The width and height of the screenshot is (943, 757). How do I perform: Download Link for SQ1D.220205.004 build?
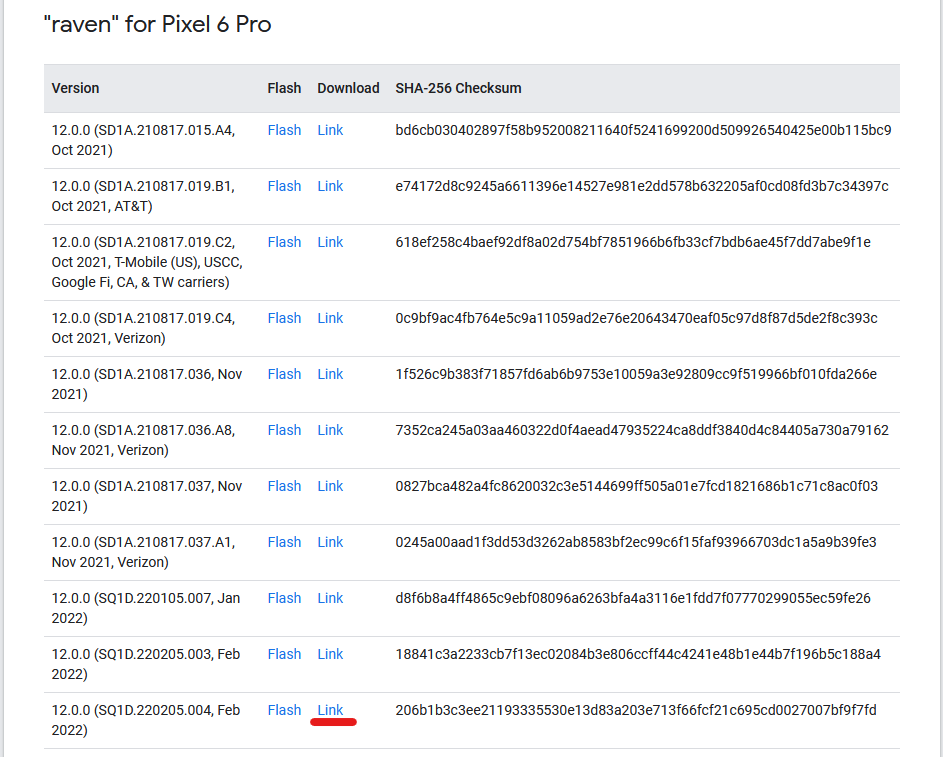coord(330,709)
